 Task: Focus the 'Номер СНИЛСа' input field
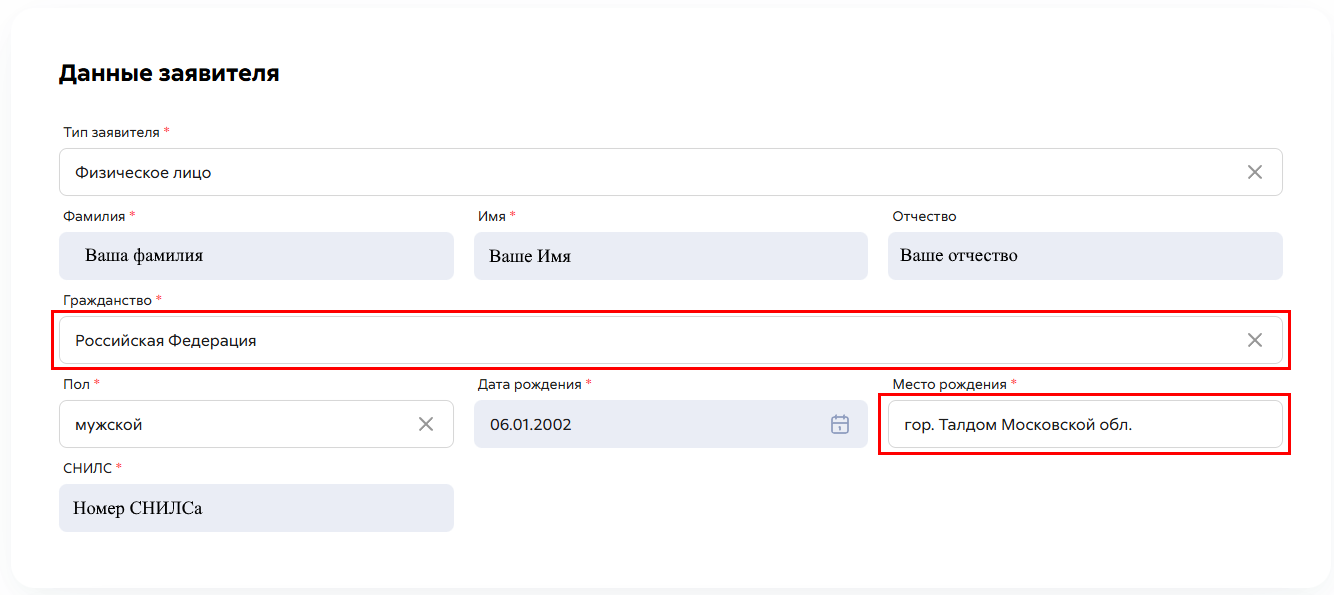pos(256,508)
